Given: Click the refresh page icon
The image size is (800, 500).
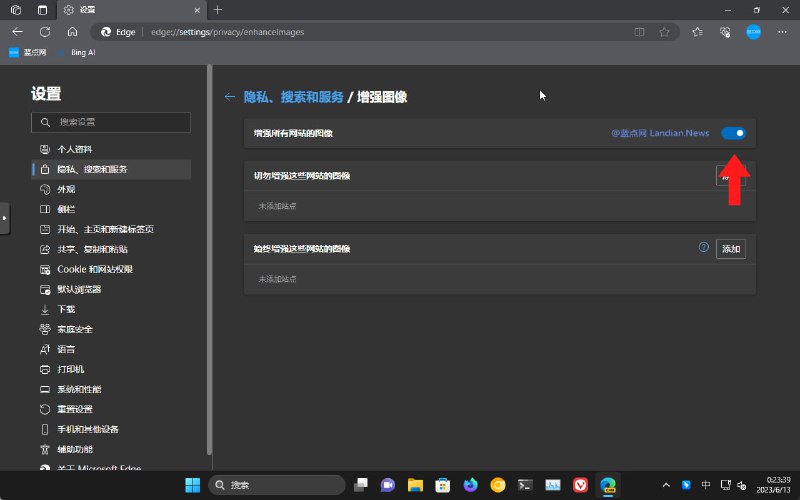Looking at the screenshot, I should pos(45,32).
